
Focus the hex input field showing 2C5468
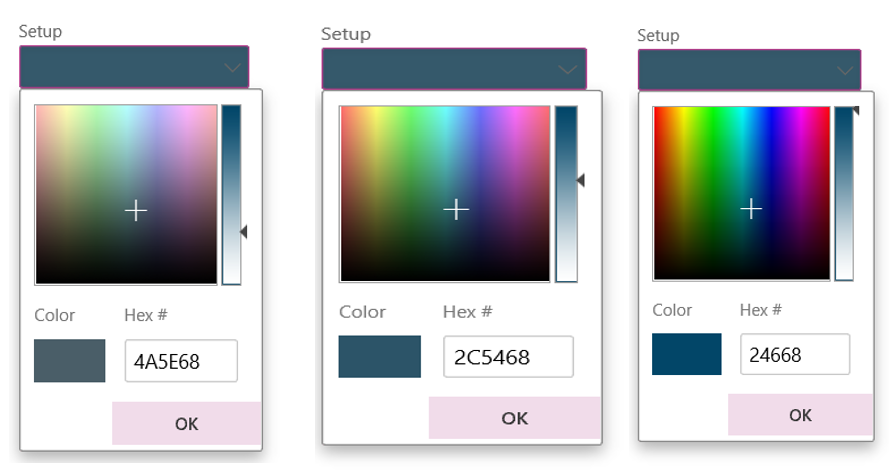(x=507, y=357)
